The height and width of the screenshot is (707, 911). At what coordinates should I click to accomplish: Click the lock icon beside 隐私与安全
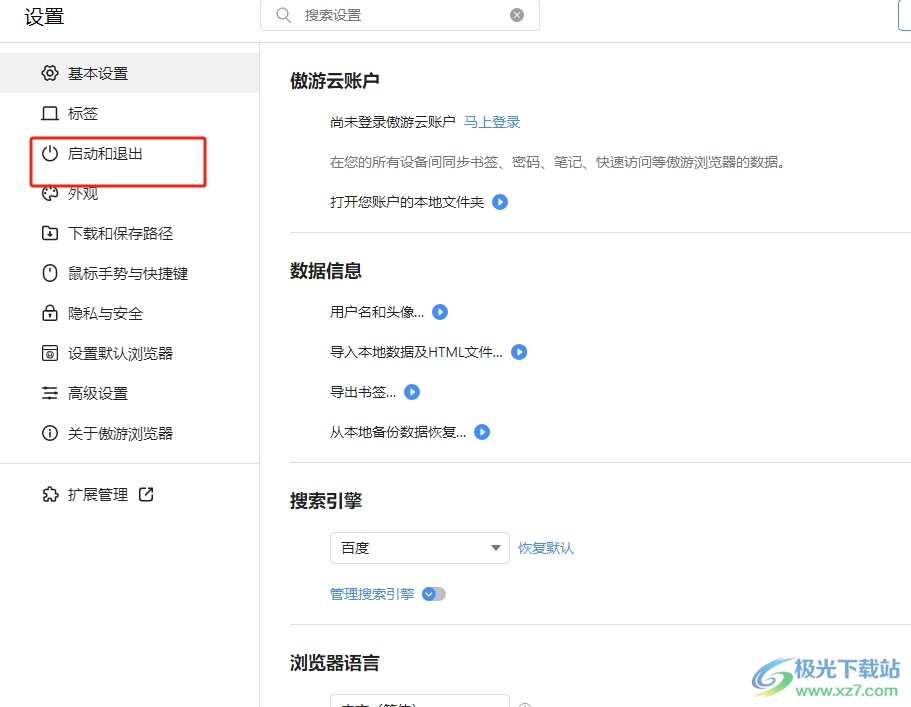pos(50,313)
